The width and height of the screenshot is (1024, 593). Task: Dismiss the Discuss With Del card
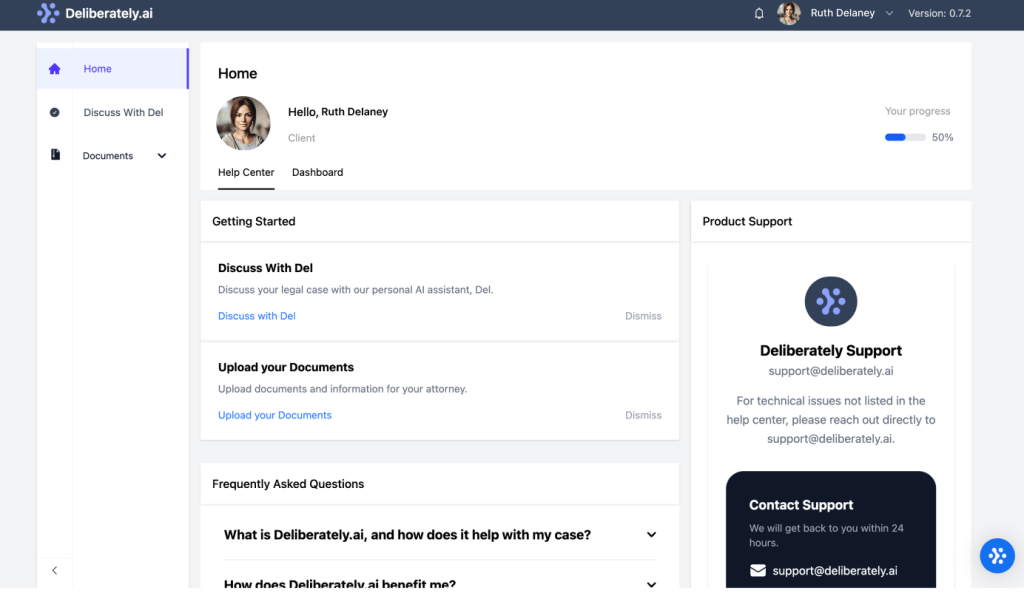(x=643, y=316)
